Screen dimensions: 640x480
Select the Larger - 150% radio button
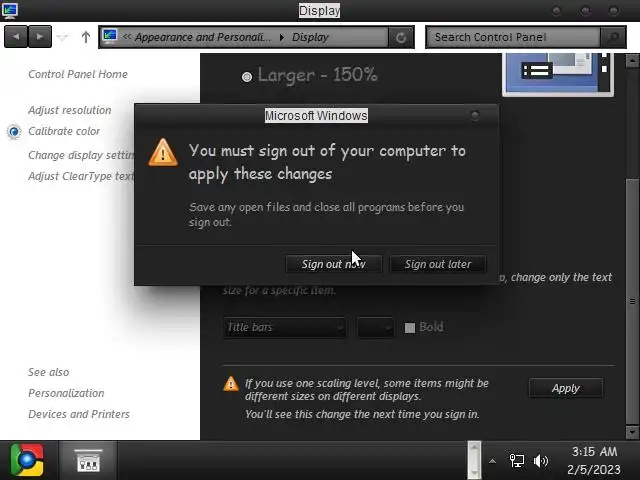pos(247,77)
